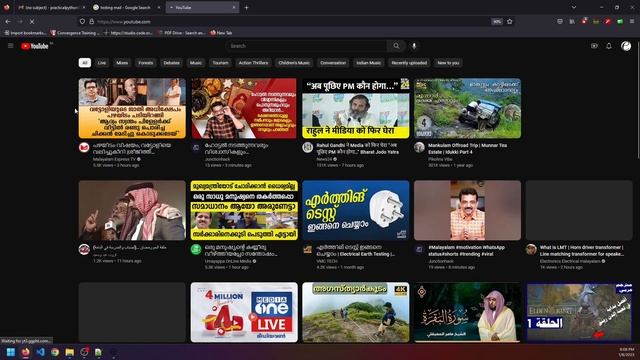Screen dimensions: 640x360
Task: Stop page loading with the X button
Action: click(32, 22)
